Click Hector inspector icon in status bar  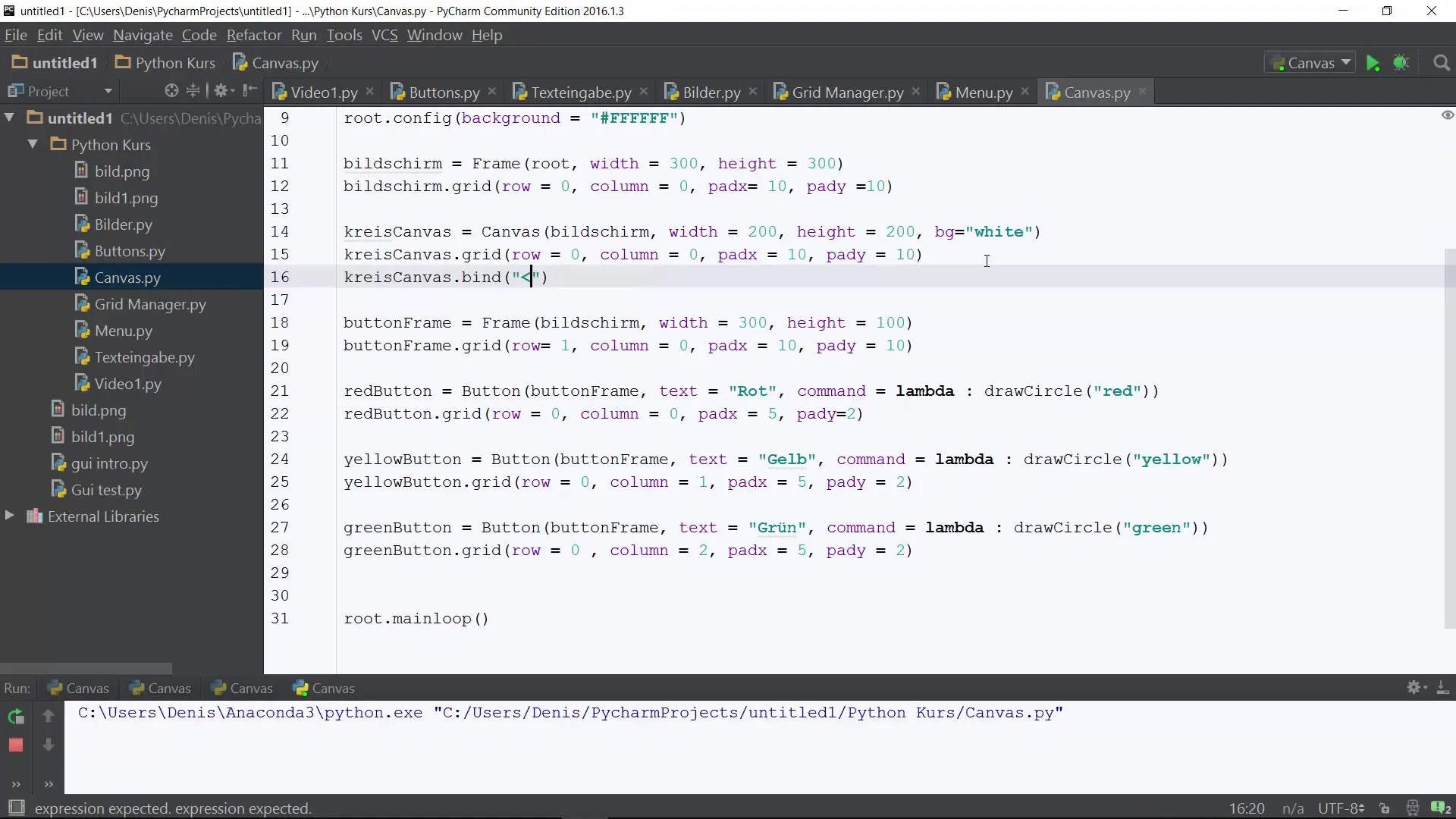pyautogui.click(x=1412, y=808)
